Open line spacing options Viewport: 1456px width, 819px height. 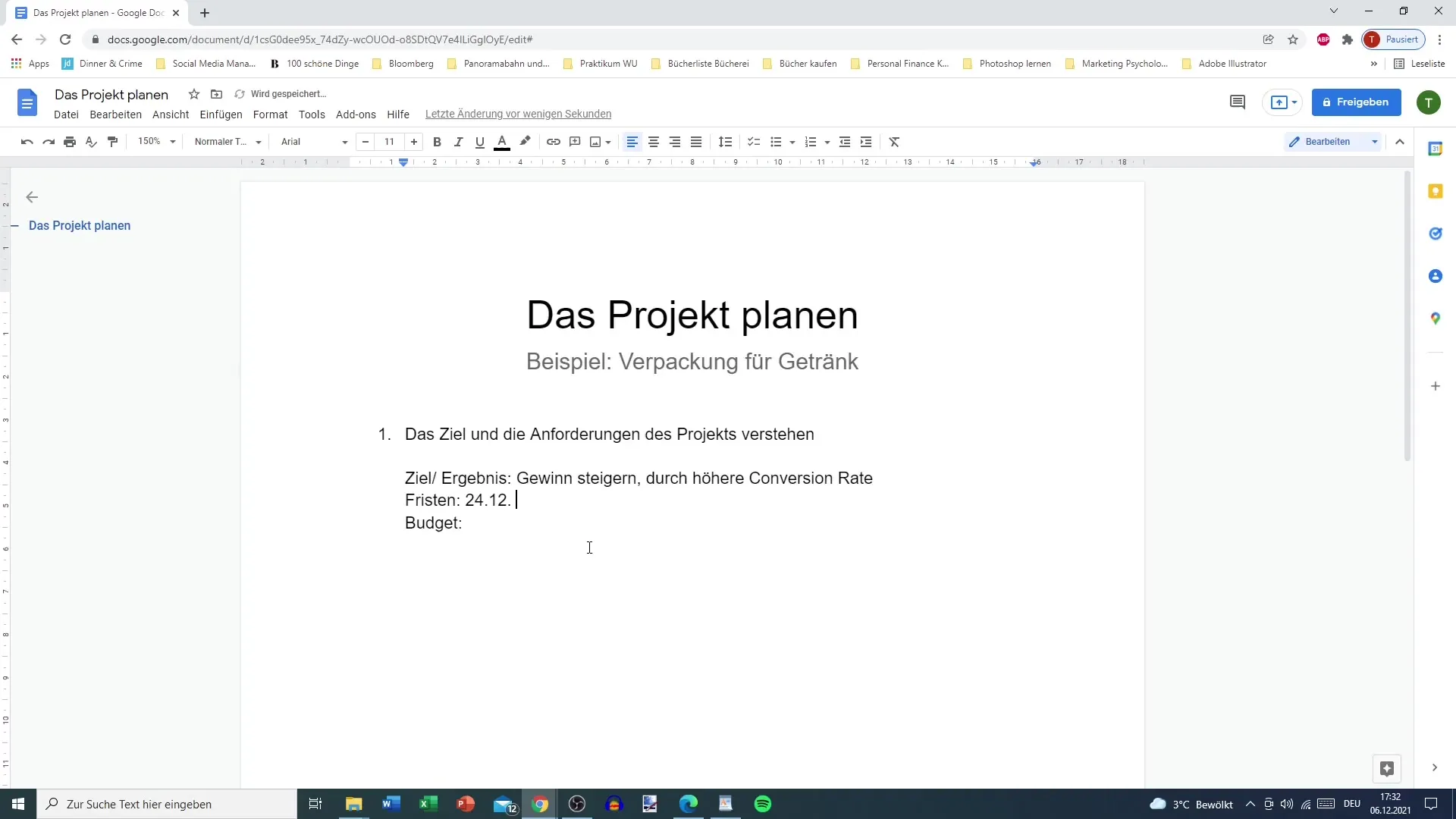[x=726, y=142]
